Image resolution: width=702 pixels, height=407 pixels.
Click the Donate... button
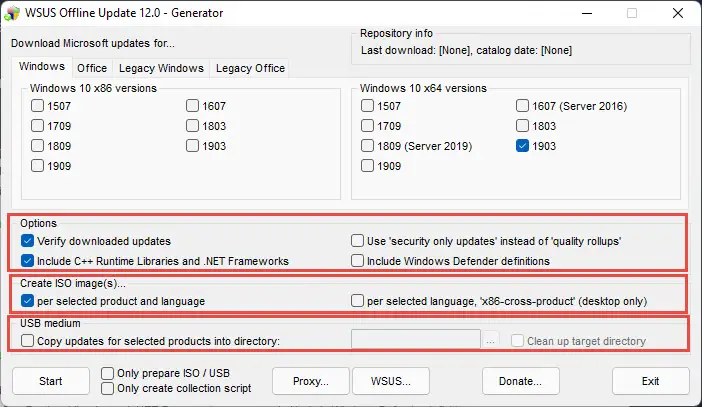click(521, 381)
